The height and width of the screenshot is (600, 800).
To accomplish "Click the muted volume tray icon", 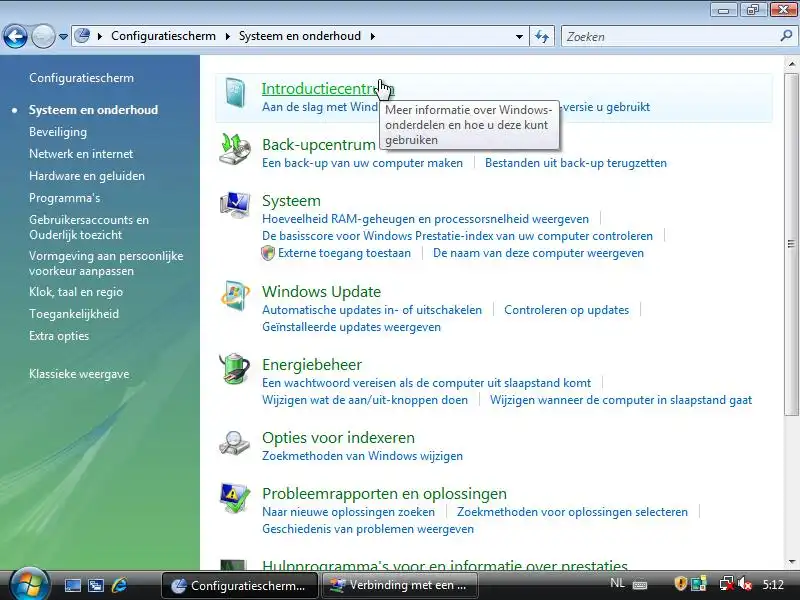I will [745, 584].
